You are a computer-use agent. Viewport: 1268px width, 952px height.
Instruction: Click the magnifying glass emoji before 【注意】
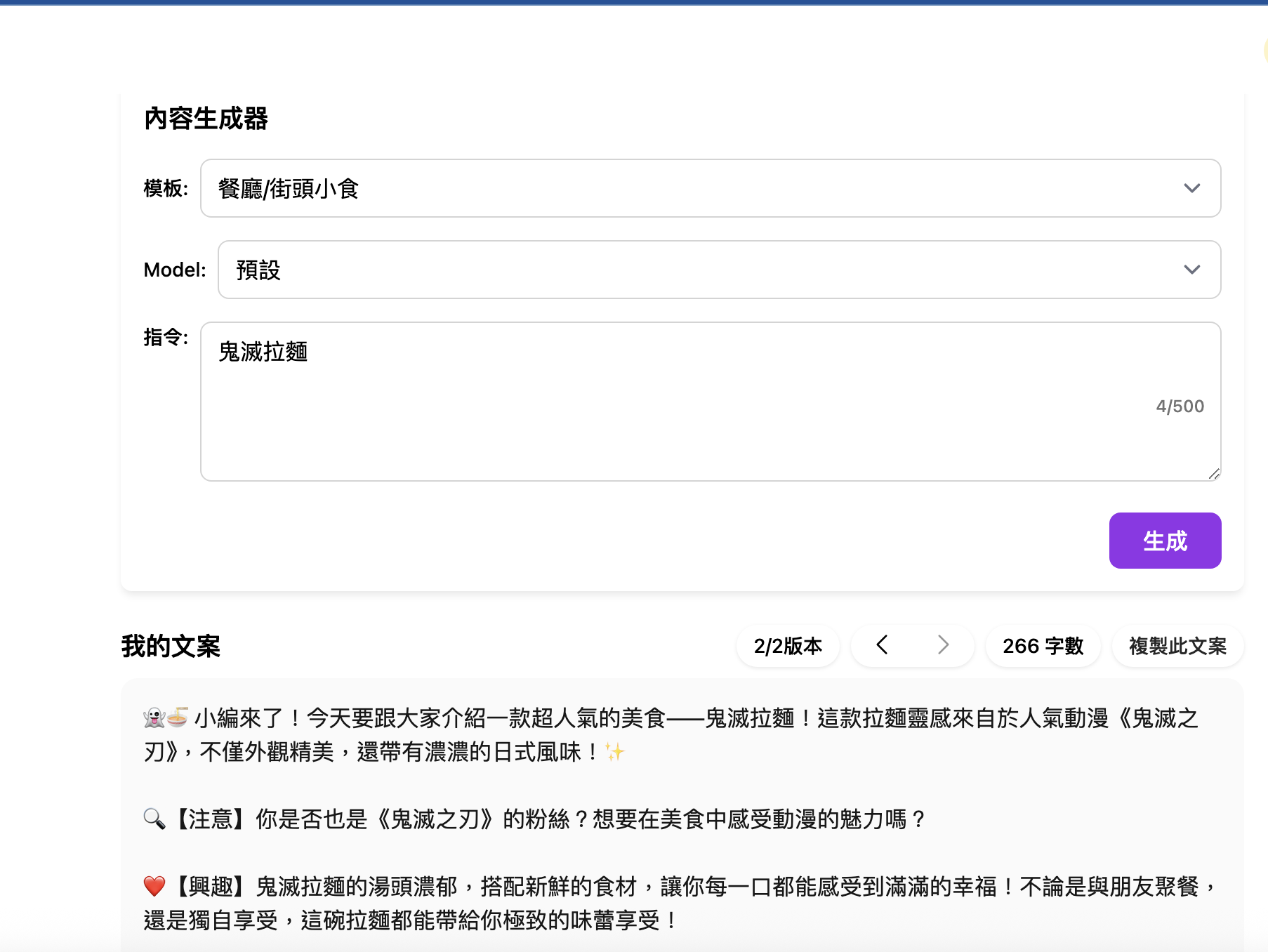point(154,819)
